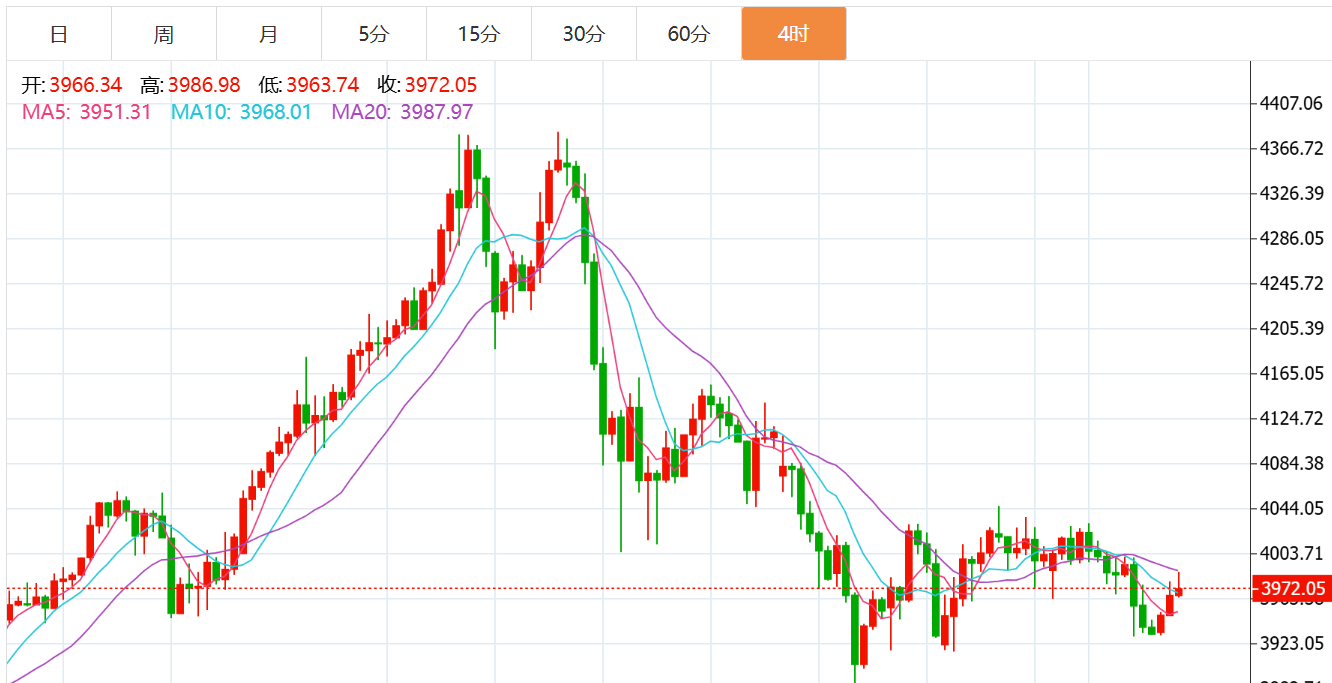The image size is (1332, 683).
Task: Click the purple MA20 indicator label
Action: click(364, 112)
